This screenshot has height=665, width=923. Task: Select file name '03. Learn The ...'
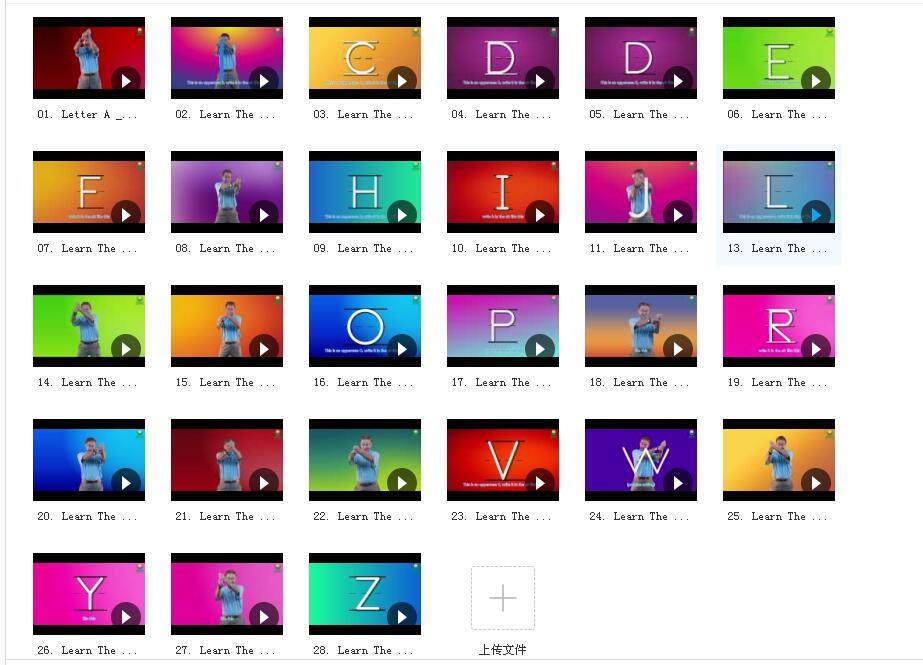[363, 115]
